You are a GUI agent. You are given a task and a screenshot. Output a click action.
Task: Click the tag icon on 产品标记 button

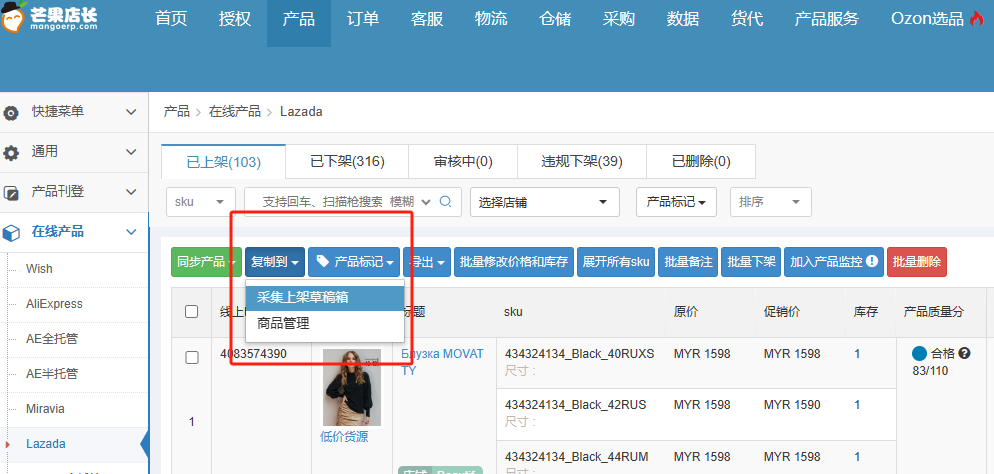tap(323, 262)
